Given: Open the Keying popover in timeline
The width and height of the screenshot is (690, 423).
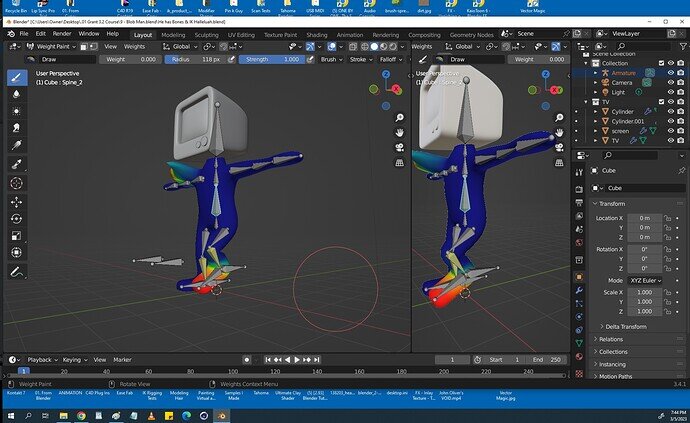Looking at the screenshot, I should pyautogui.click(x=74, y=360).
